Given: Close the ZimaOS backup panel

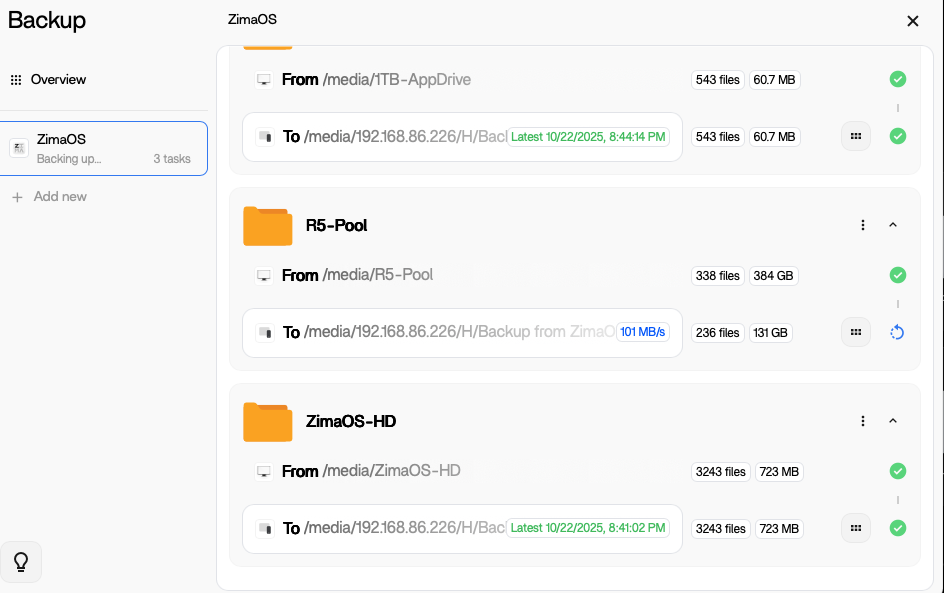Looking at the screenshot, I should coord(912,21).
